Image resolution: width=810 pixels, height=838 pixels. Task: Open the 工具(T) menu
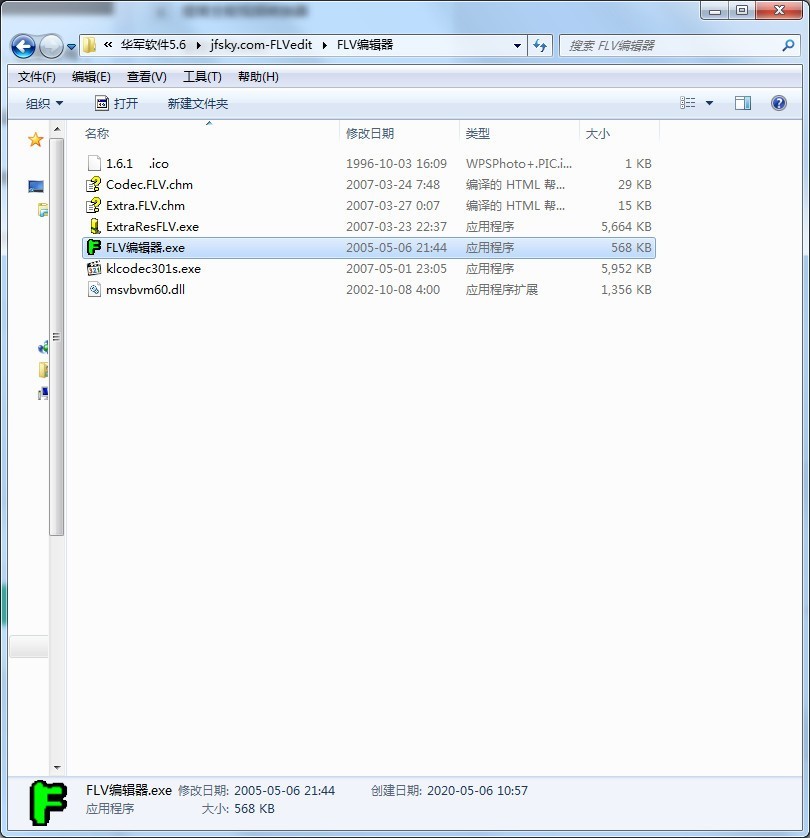[x=202, y=77]
